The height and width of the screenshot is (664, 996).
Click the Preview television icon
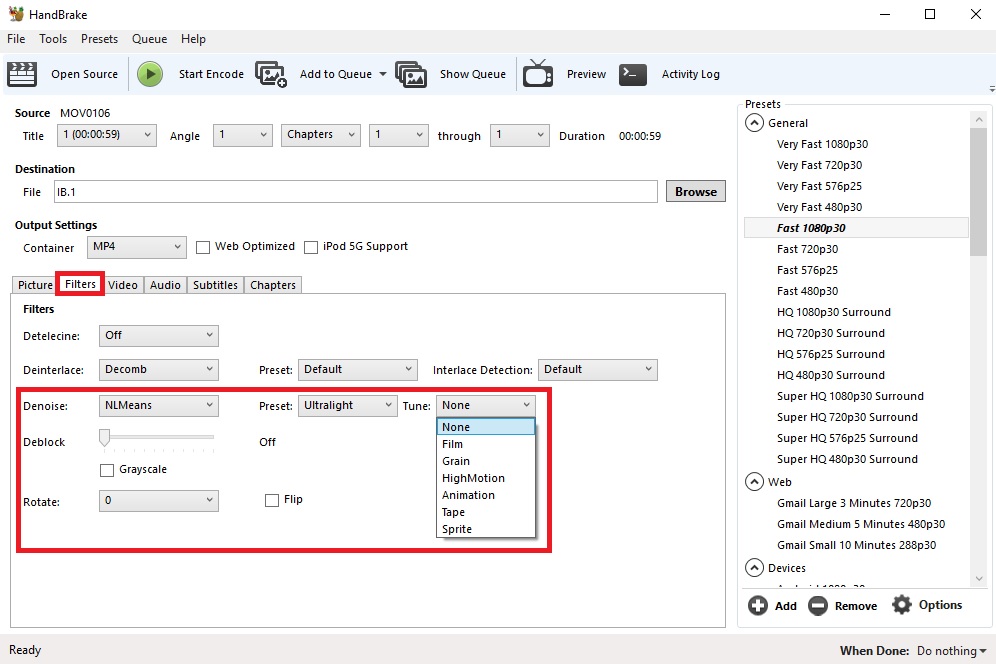538,74
